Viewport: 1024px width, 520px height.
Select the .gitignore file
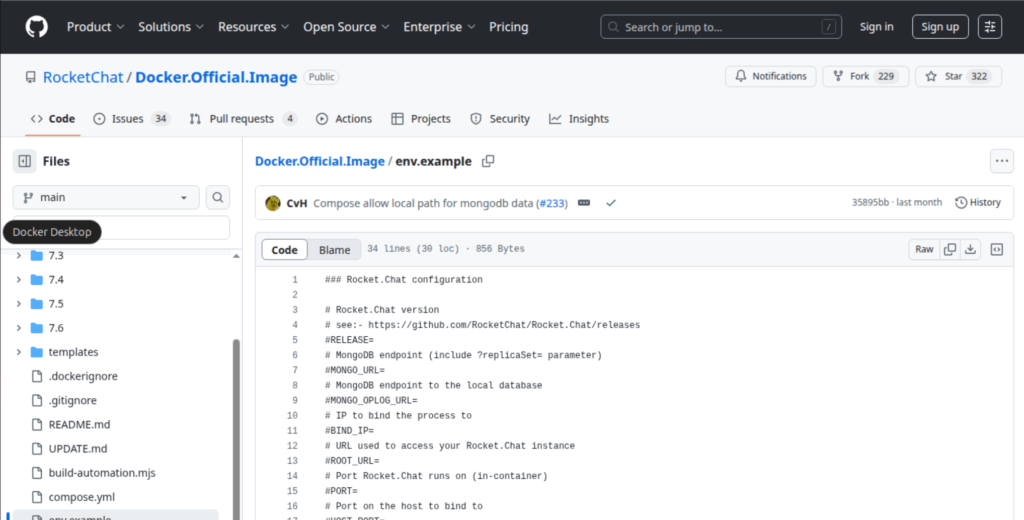click(x=72, y=400)
